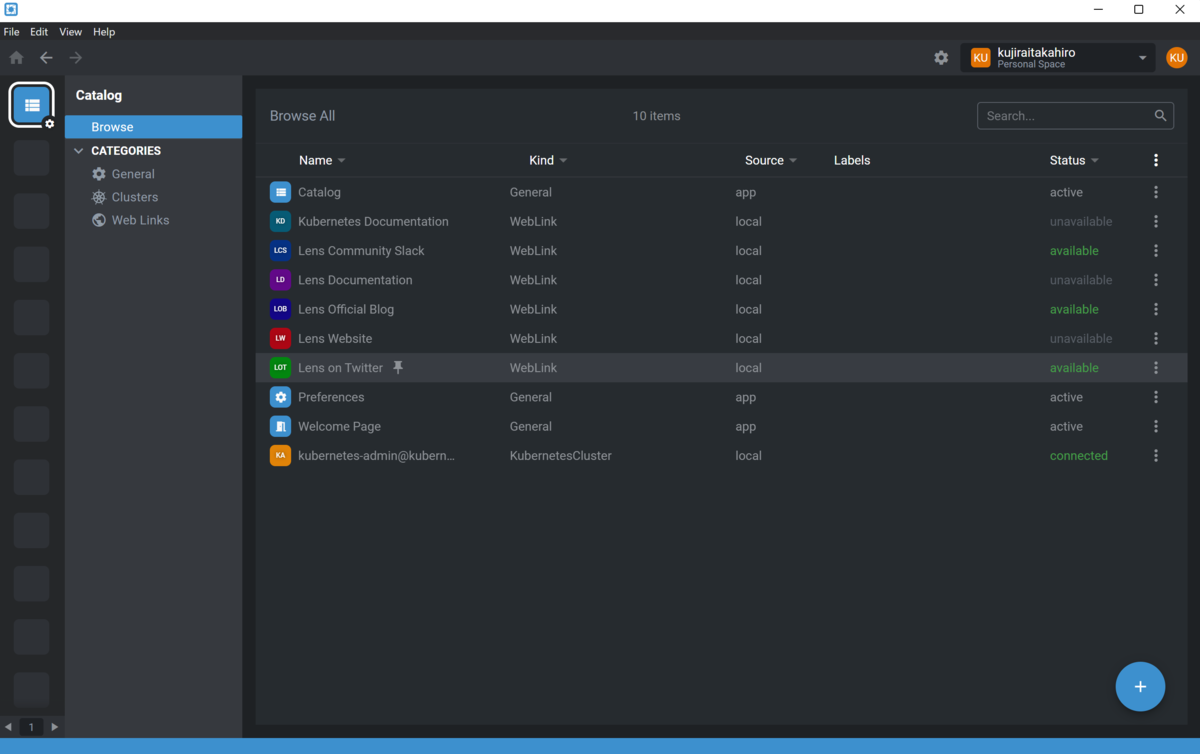The image size is (1200, 754).
Task: Maximize the Lens window
Action: 1139,10
